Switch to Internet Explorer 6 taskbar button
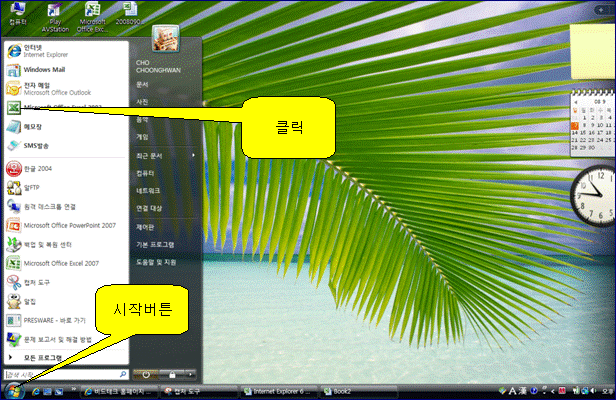616x400 pixels. 279,391
